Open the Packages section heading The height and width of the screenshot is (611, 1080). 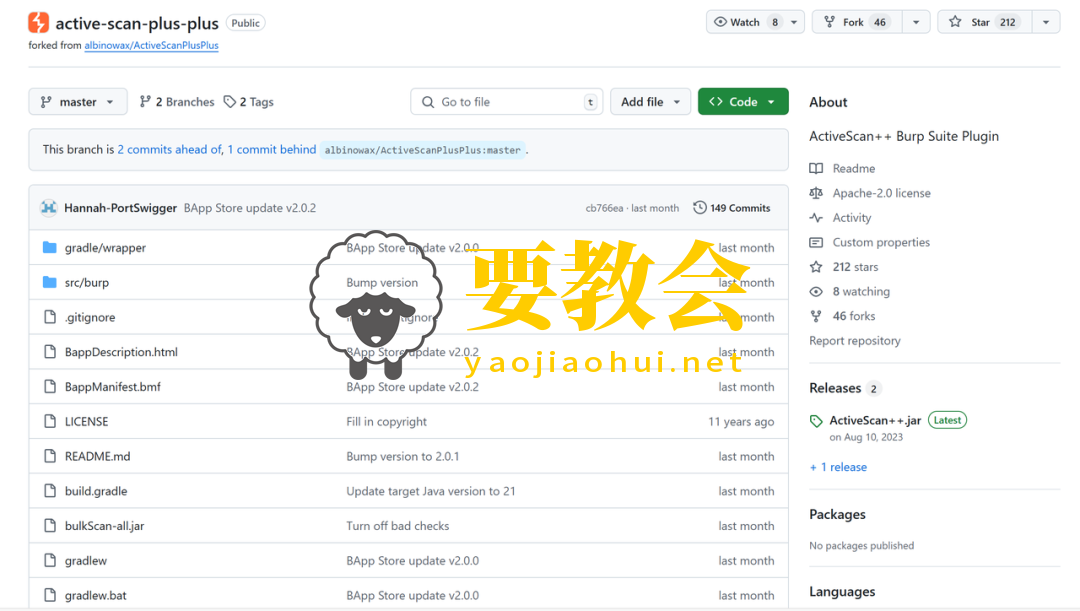click(837, 515)
